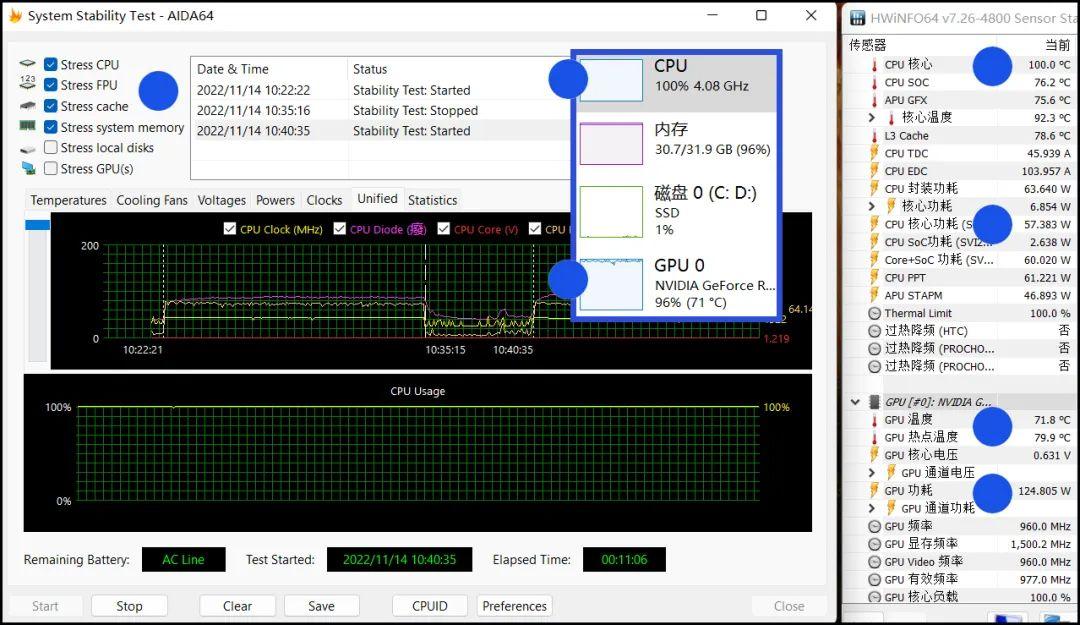Click the GPU chip icon in NVIDIA section header
1080x625 pixels.
pyautogui.click(x=874, y=402)
